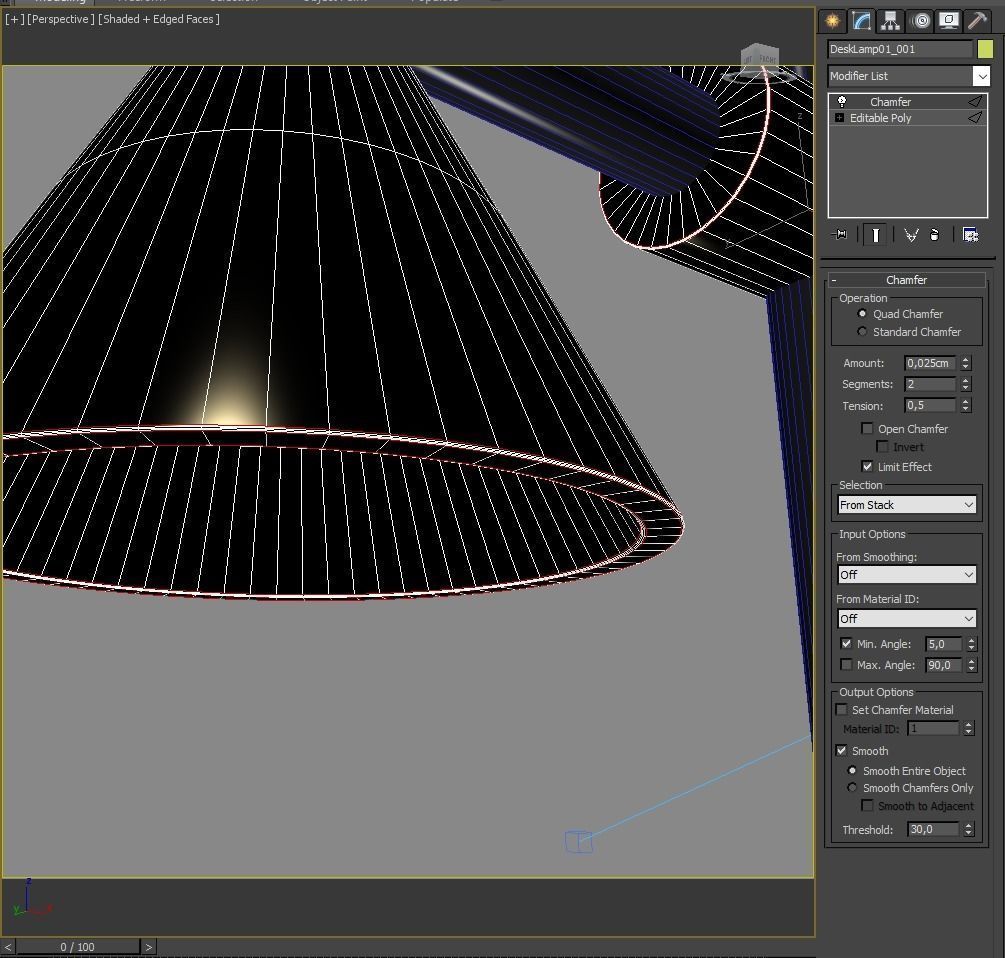
Task: Click the Material ID spinner arrows
Action: (968, 729)
